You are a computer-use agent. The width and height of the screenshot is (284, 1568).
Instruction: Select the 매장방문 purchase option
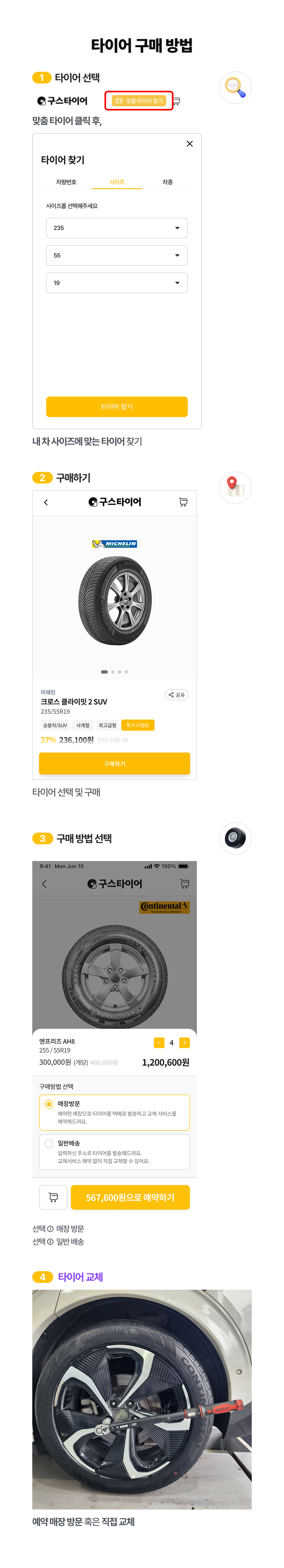tap(49, 1103)
